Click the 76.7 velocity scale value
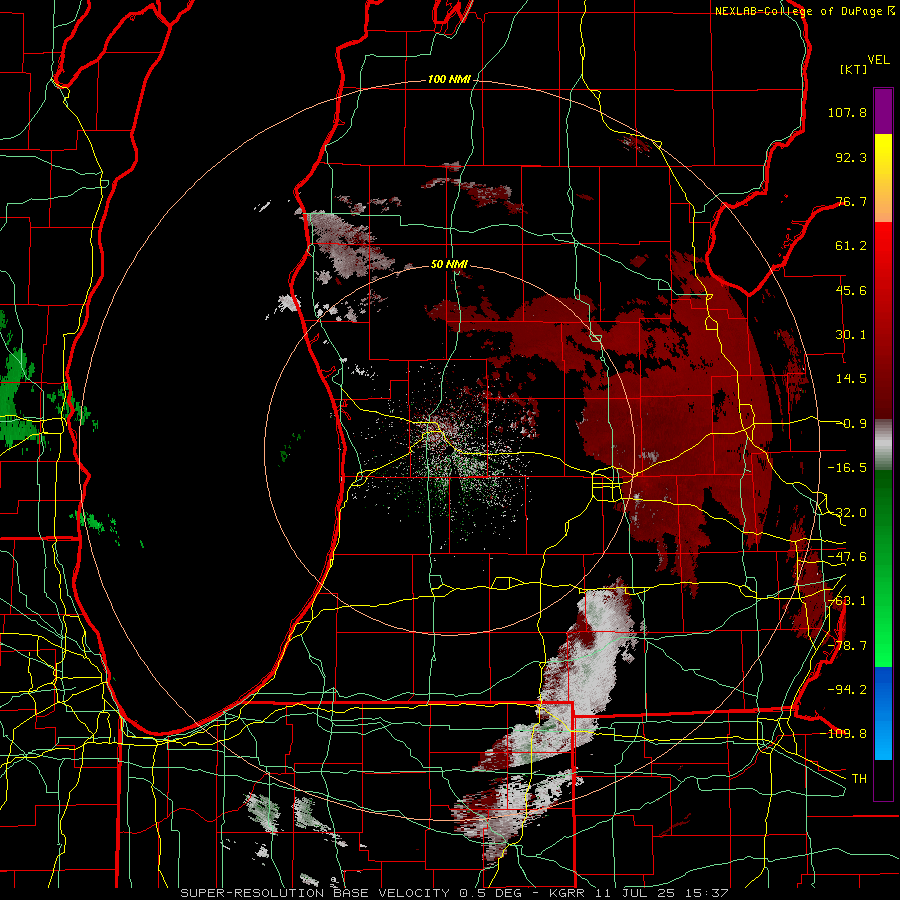 pyautogui.click(x=851, y=201)
